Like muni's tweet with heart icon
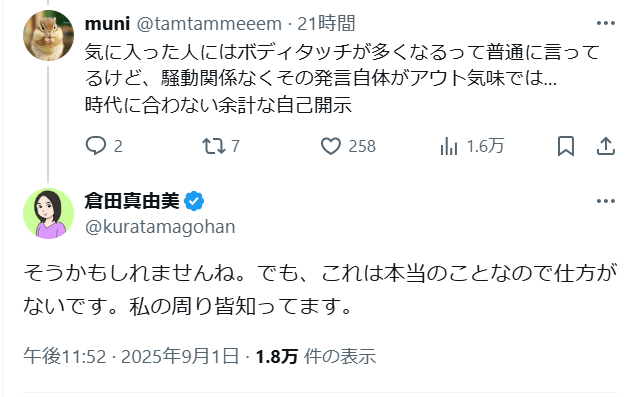The image size is (634, 397). pyautogui.click(x=331, y=146)
